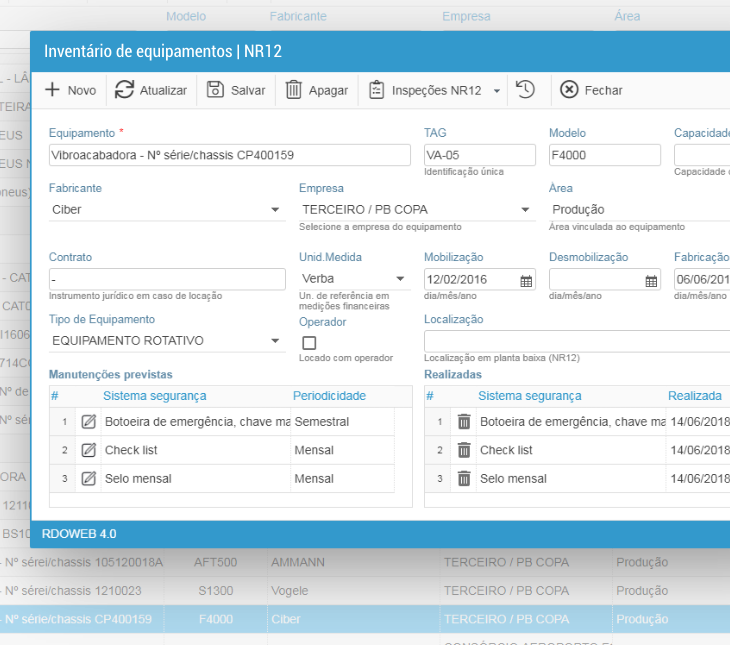This screenshot has width=730, height=645.
Task: Select the Semestral periodicity cell
Action: [342, 421]
